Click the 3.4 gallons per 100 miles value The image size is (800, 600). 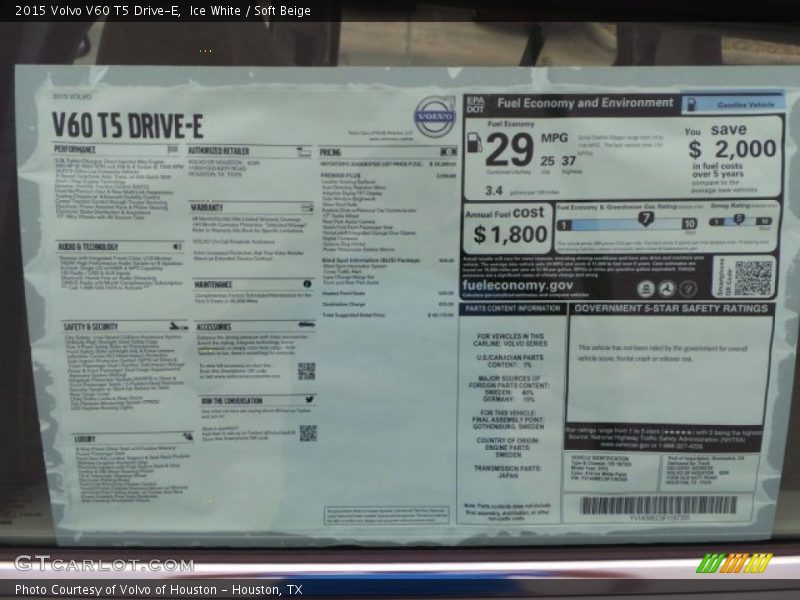[494, 191]
